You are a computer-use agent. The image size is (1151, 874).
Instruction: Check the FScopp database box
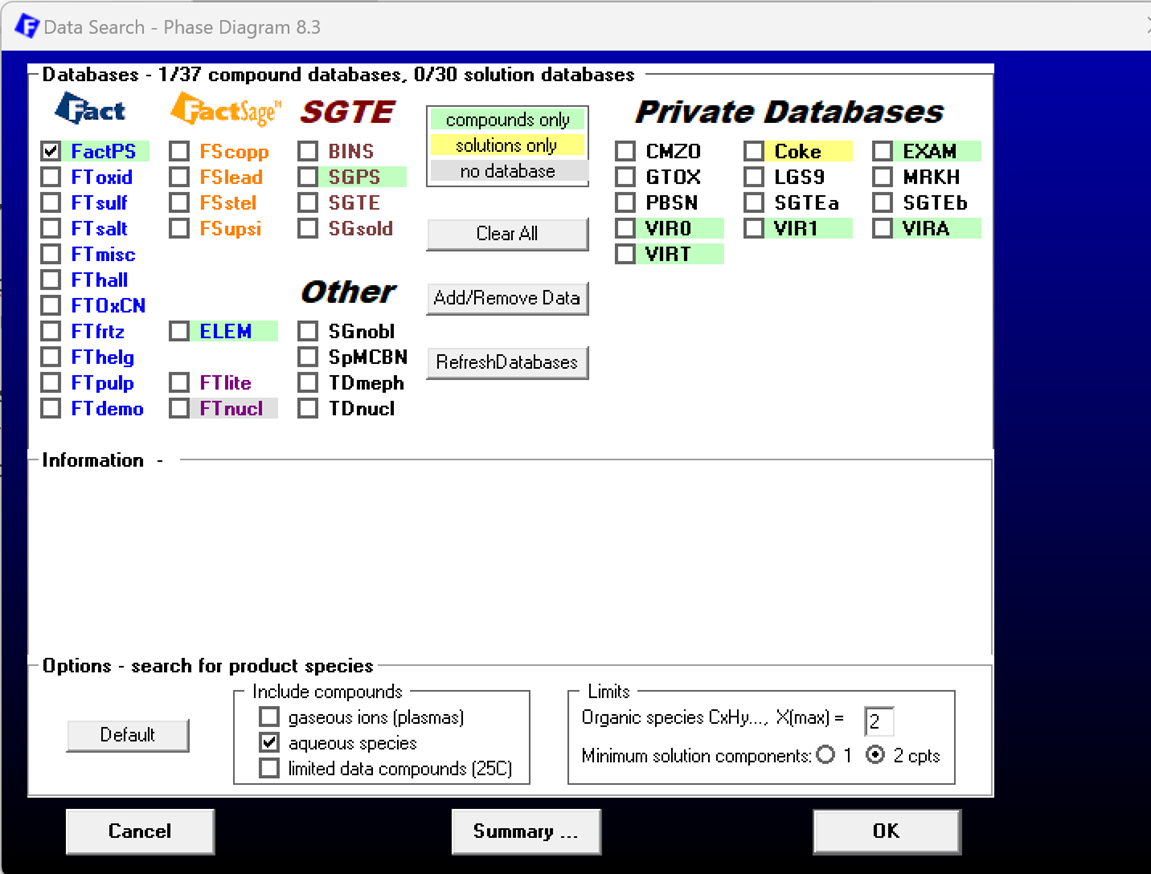pos(179,152)
